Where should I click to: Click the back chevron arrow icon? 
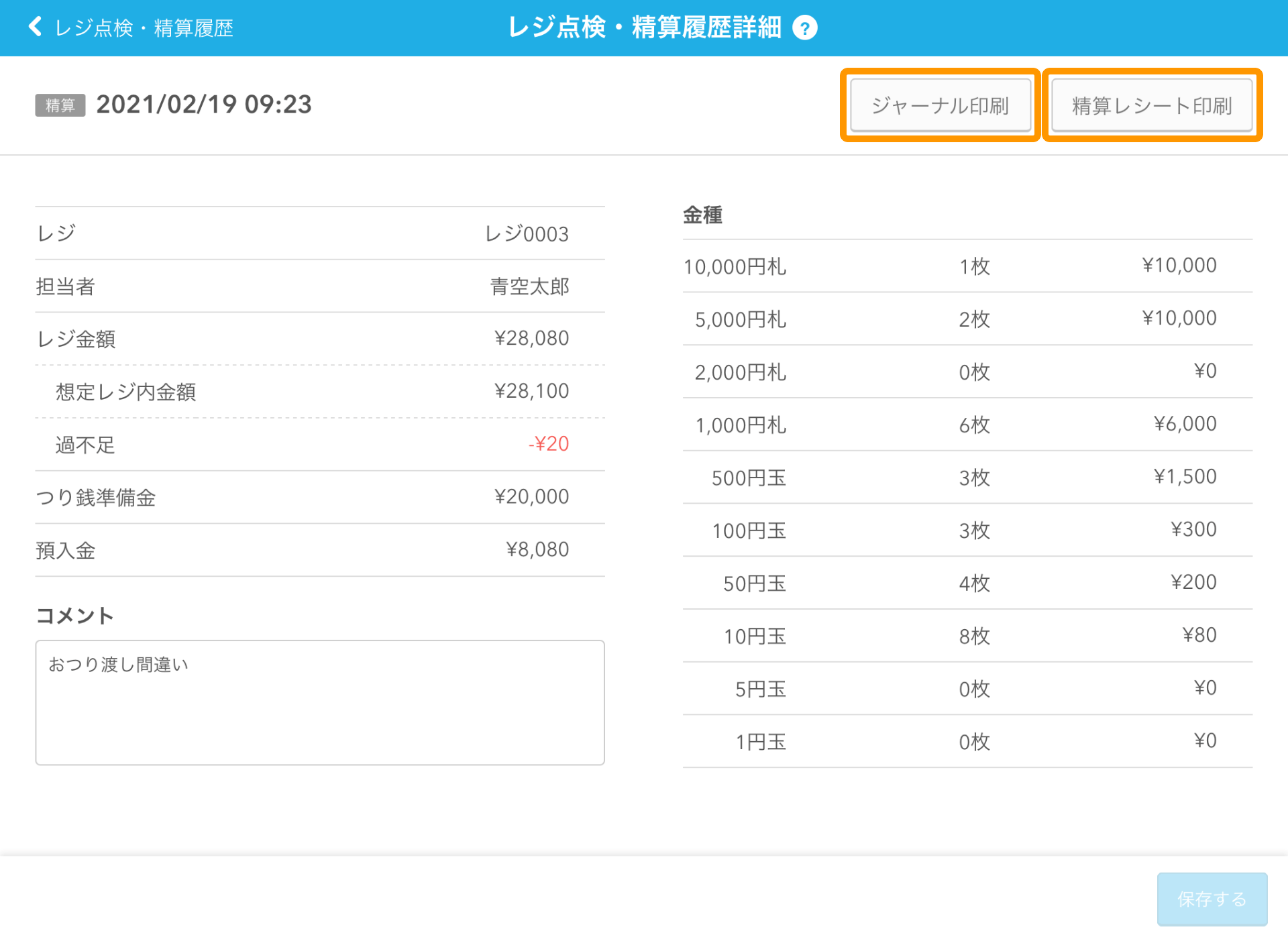[35, 27]
